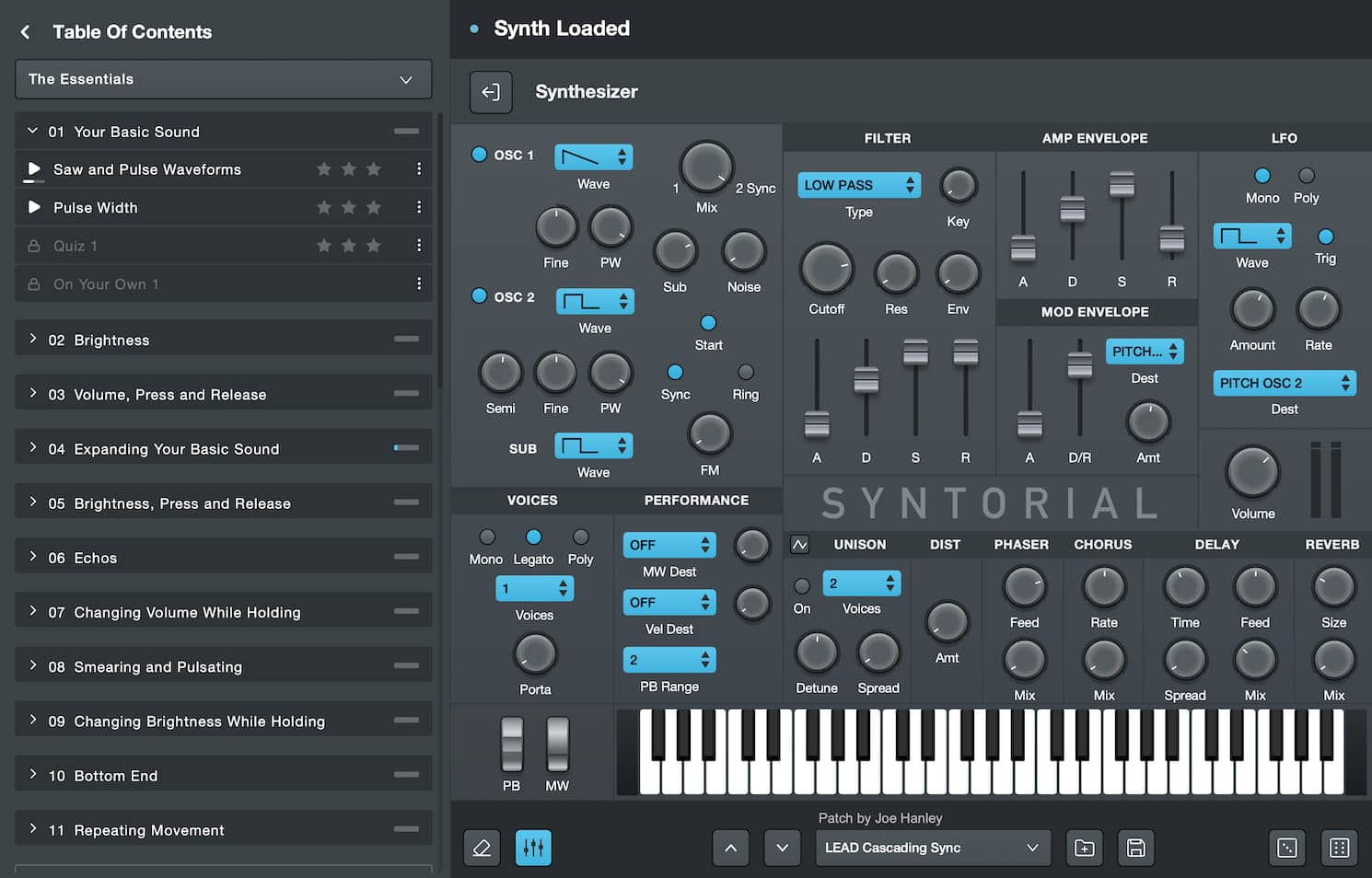The image size is (1372, 878).
Task: Open the OSC 1 Wave selector
Action: pos(592,156)
